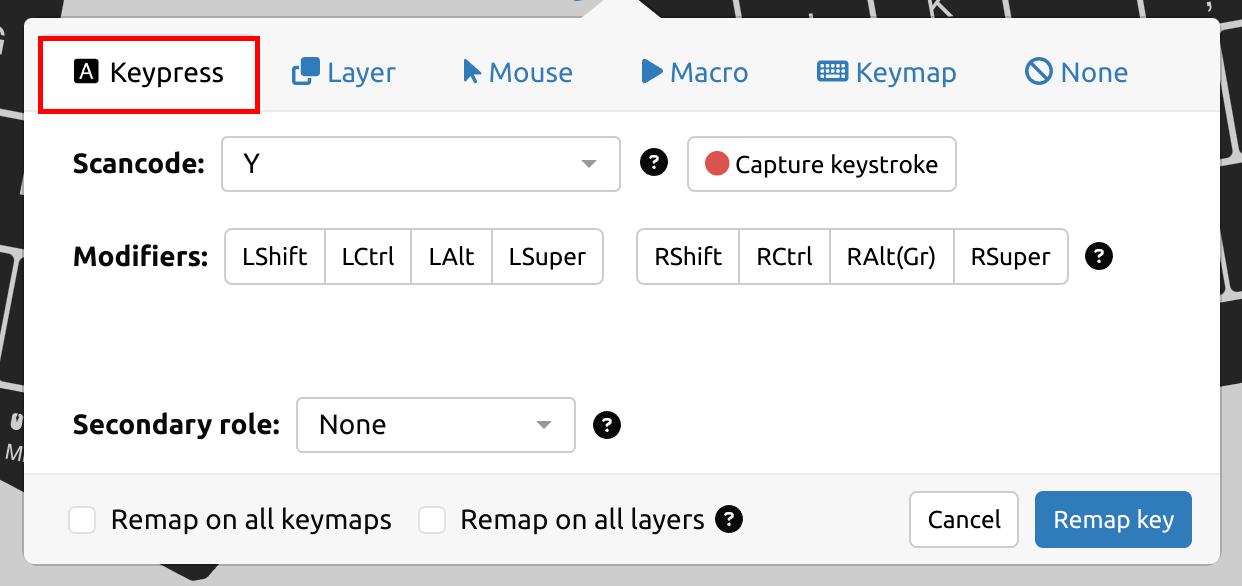Click help icon after Remap on all layers

pos(729,519)
